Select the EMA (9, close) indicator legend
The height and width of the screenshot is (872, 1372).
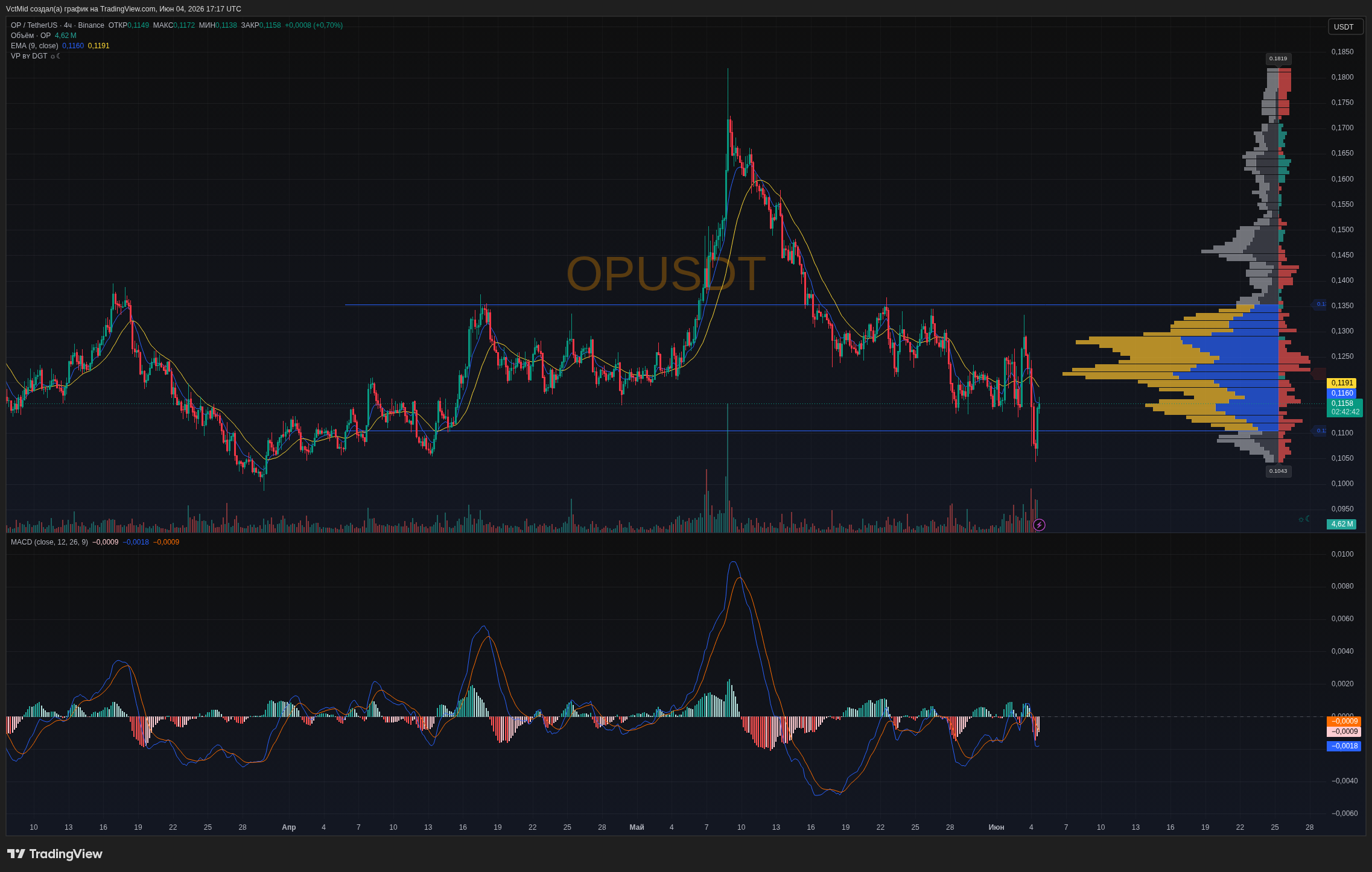(x=34, y=46)
